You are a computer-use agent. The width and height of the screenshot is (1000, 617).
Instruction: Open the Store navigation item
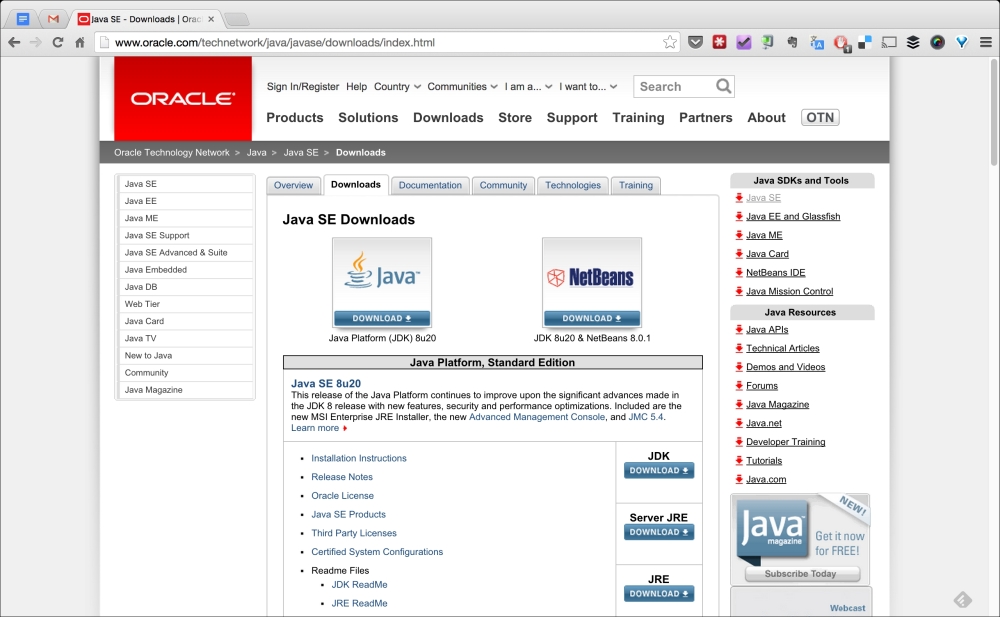point(515,117)
